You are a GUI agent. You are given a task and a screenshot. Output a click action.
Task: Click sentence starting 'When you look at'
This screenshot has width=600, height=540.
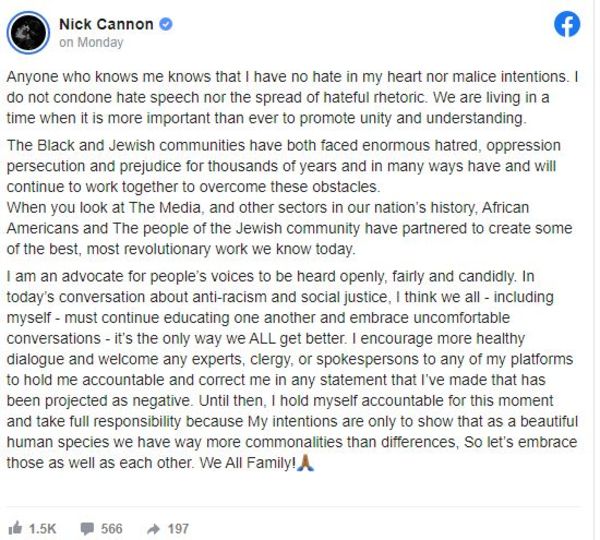[x=289, y=228]
